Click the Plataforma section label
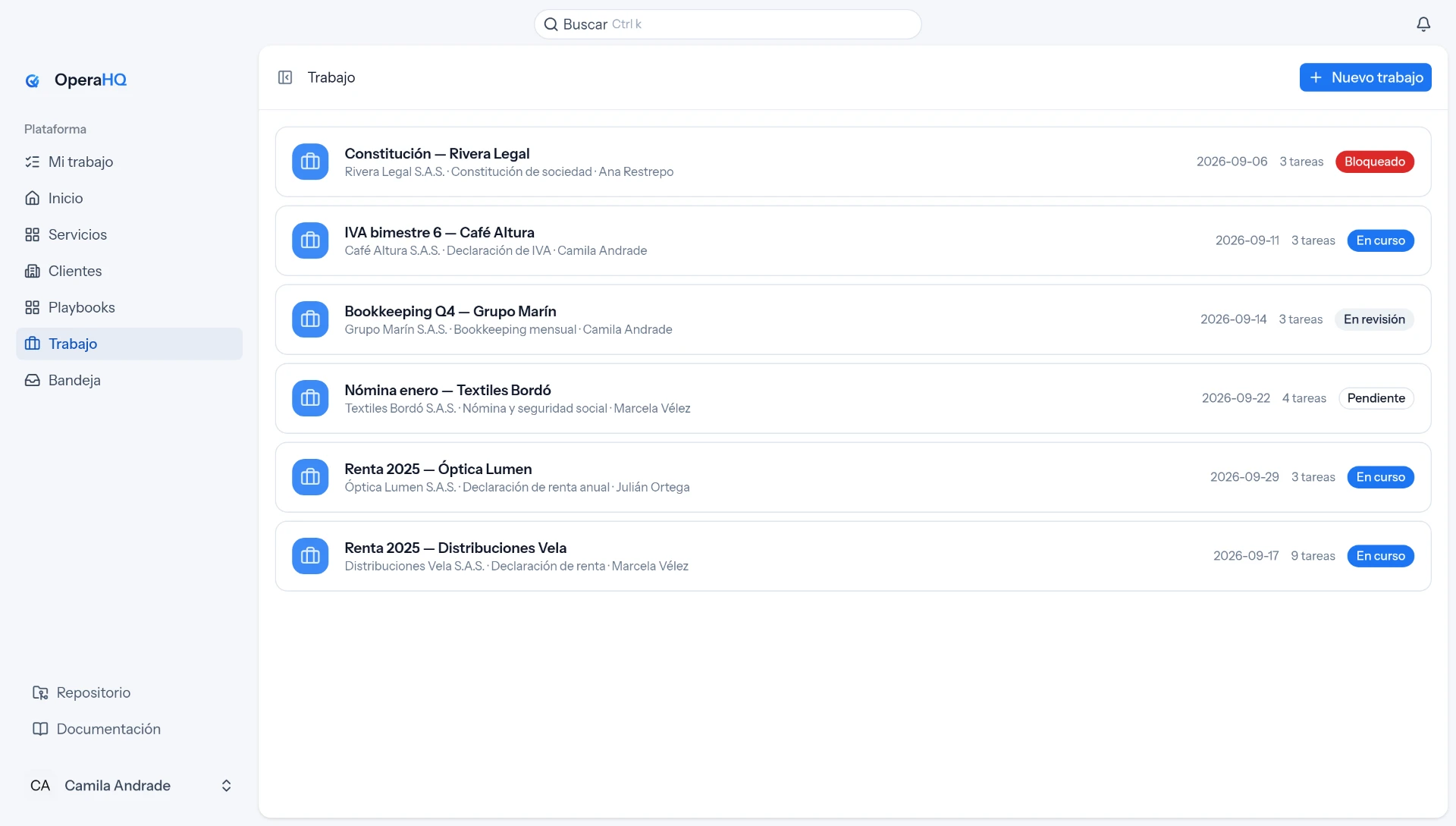 pos(55,129)
